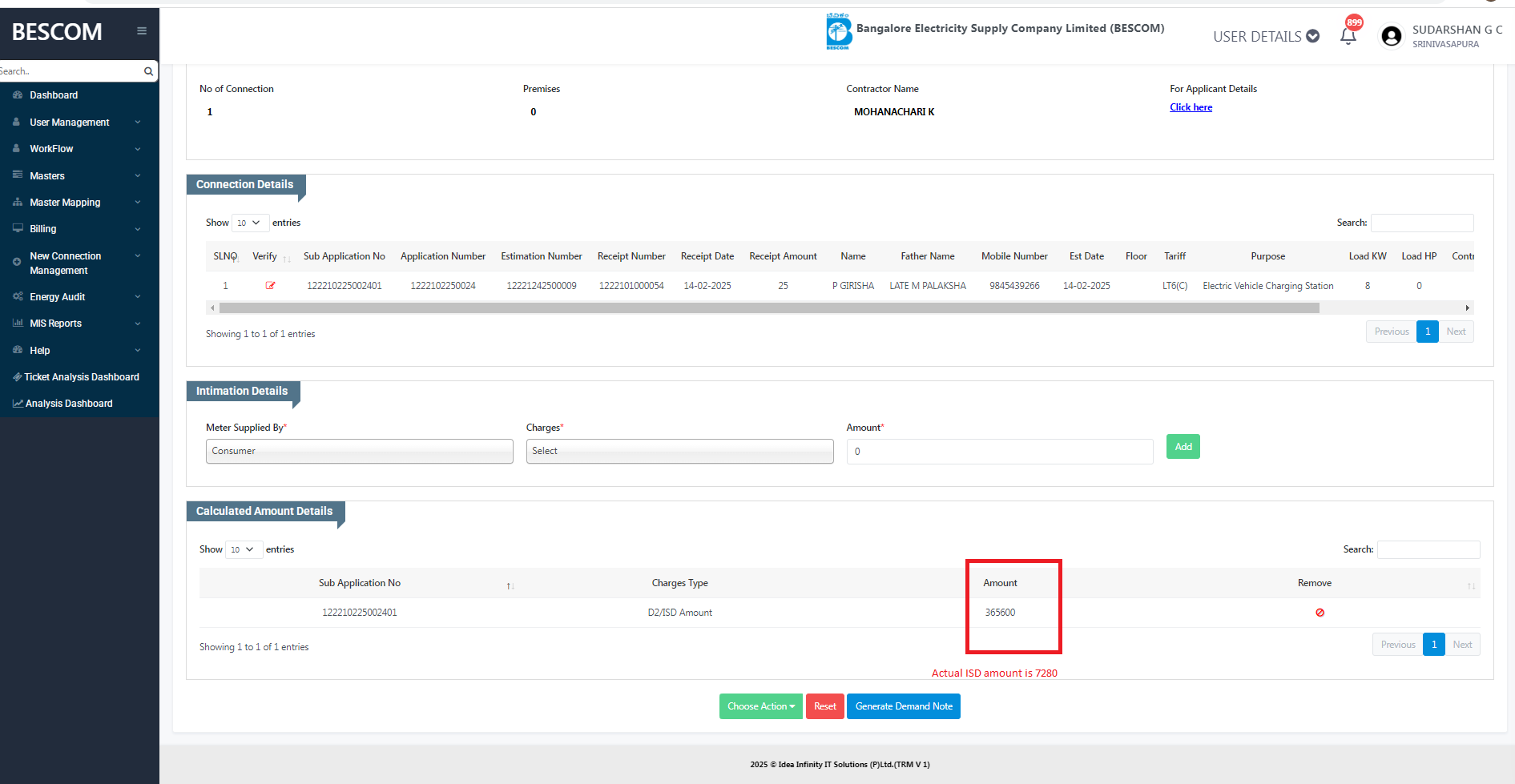Open New Connection Management menu item
Image resolution: width=1515 pixels, height=784 pixels.
click(x=66, y=263)
